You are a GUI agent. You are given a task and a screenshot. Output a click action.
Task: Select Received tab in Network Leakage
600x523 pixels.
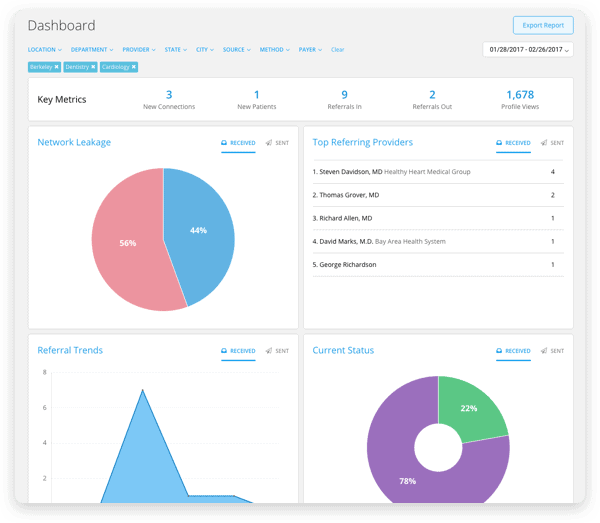tap(238, 143)
